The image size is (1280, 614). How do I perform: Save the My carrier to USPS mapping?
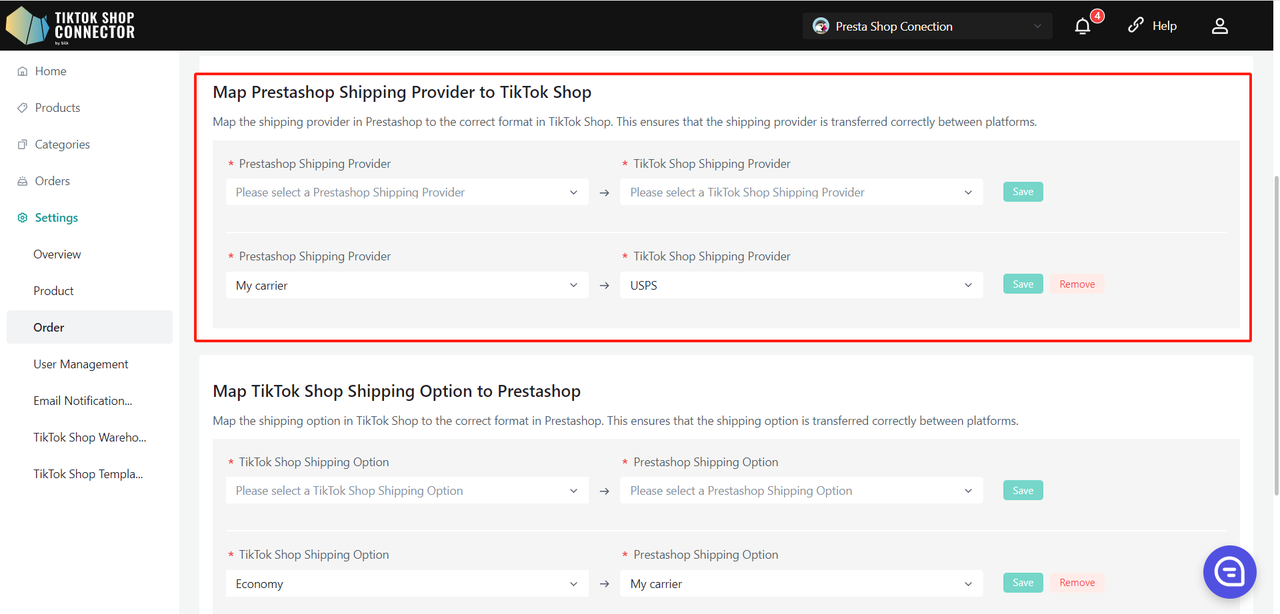point(1023,284)
